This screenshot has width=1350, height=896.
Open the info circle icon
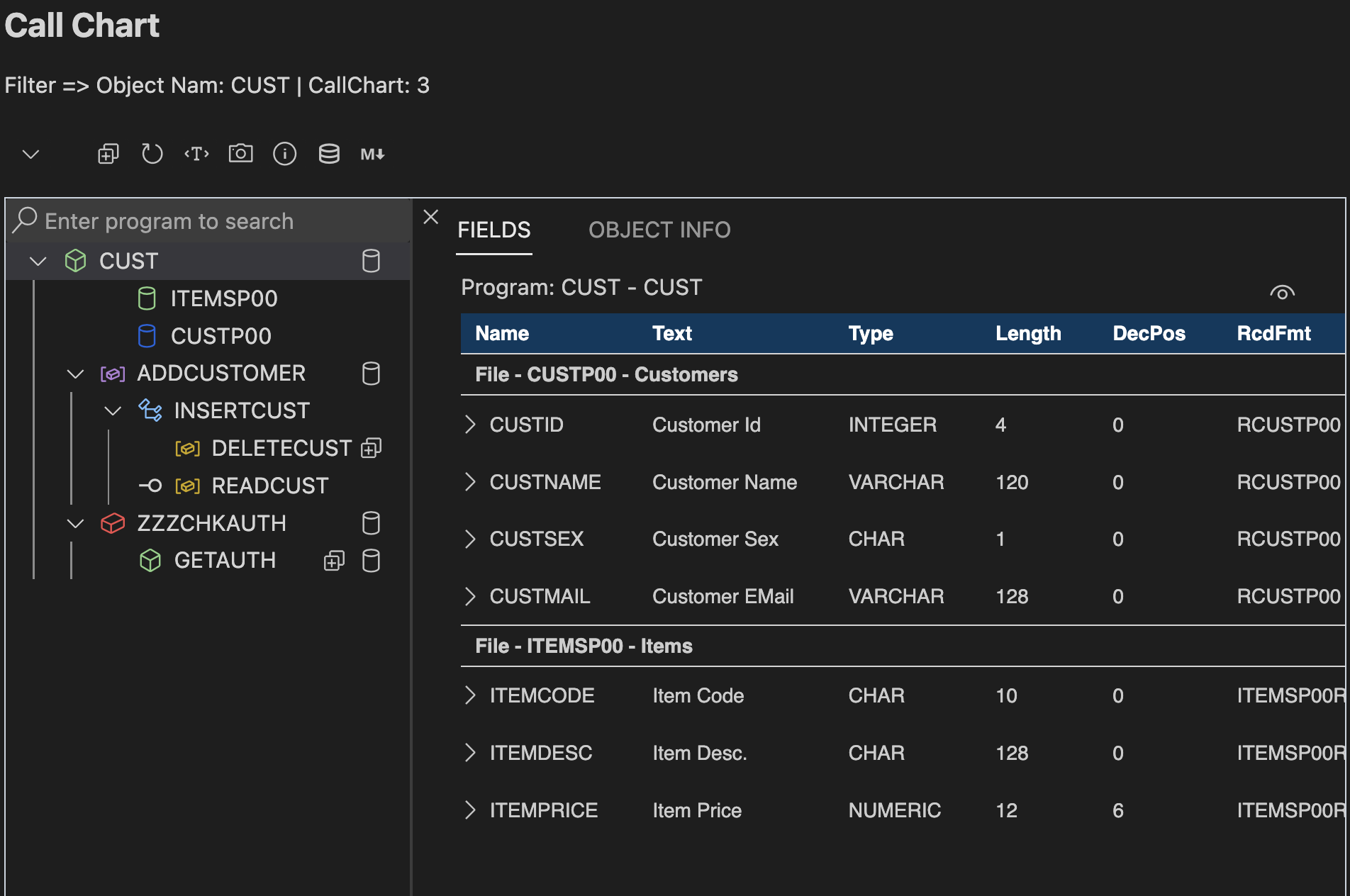tap(284, 154)
